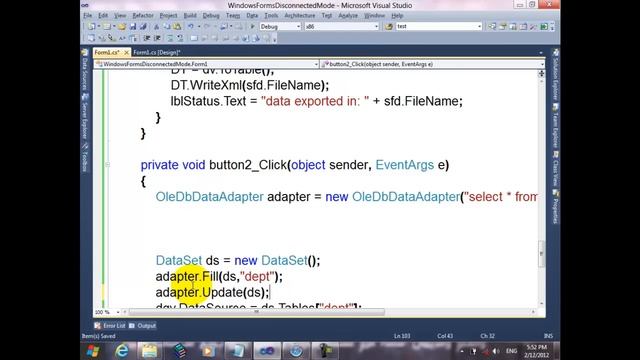Click 'adapter.Update(ds);' code line
Image resolution: width=640 pixels, height=360 pixels.
tap(213, 292)
